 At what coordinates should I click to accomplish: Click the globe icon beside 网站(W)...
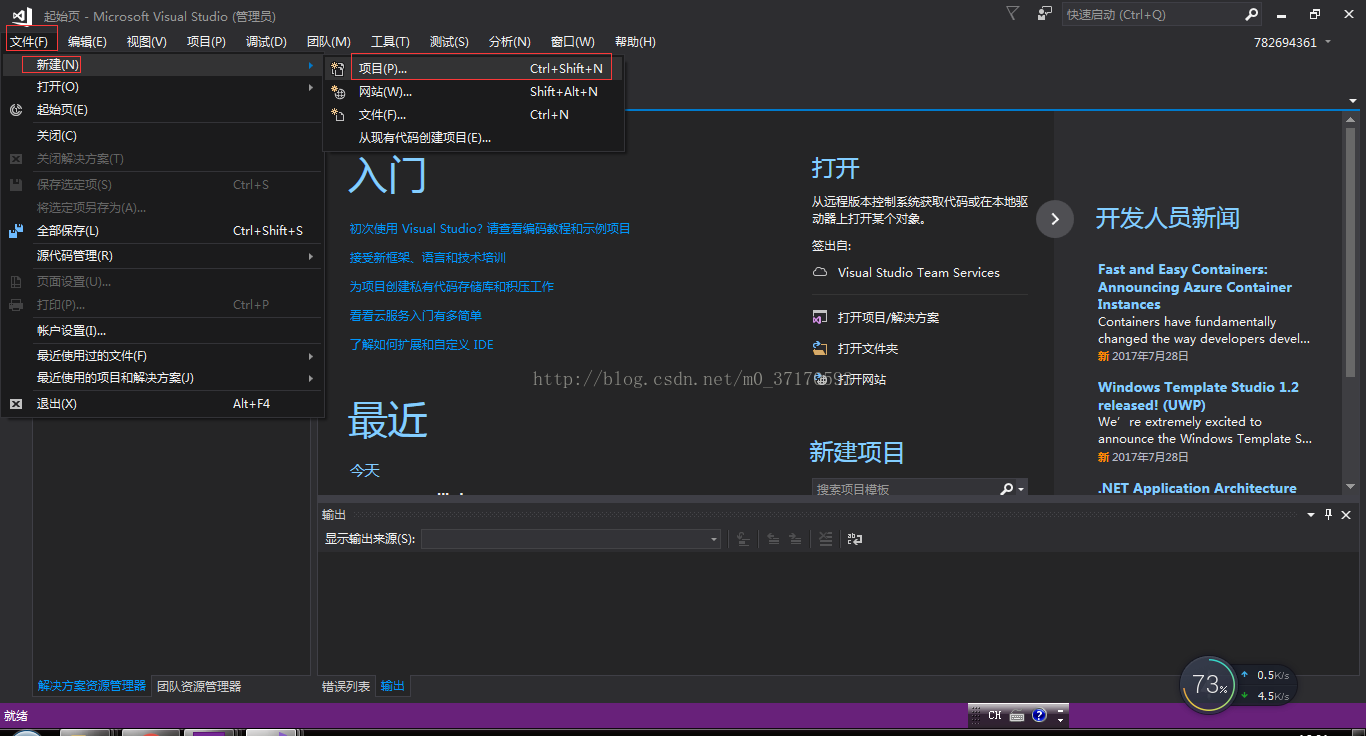338,92
